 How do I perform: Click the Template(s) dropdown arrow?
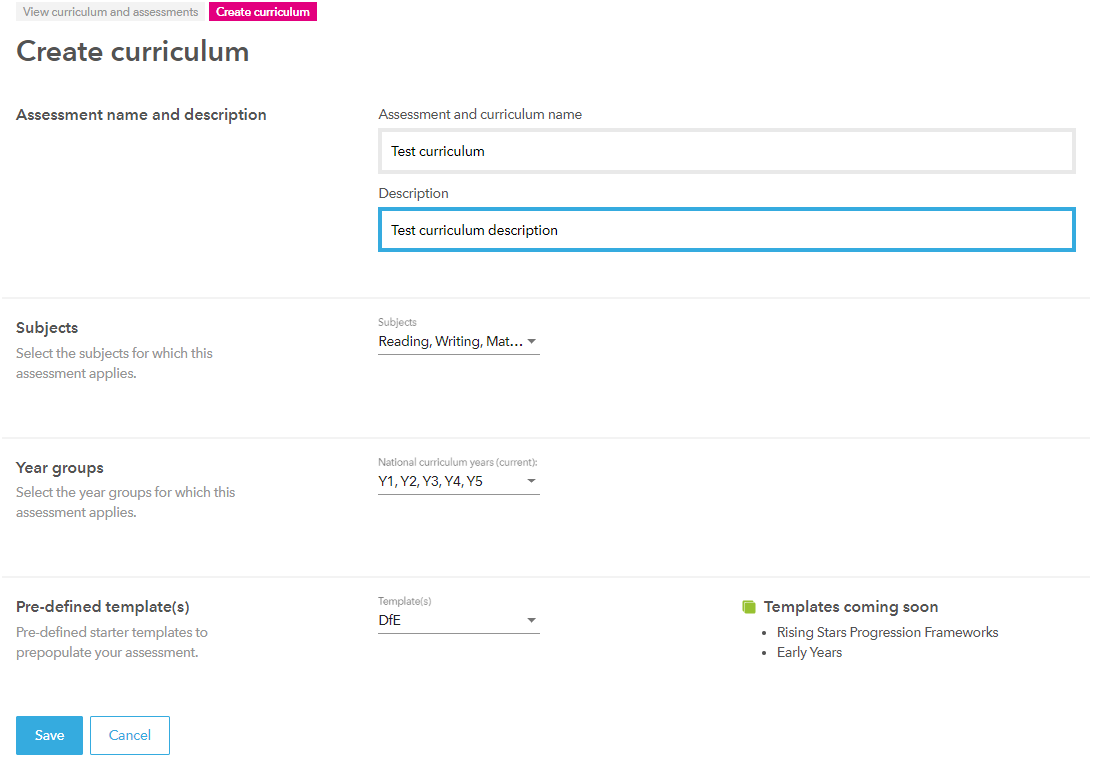(531, 620)
